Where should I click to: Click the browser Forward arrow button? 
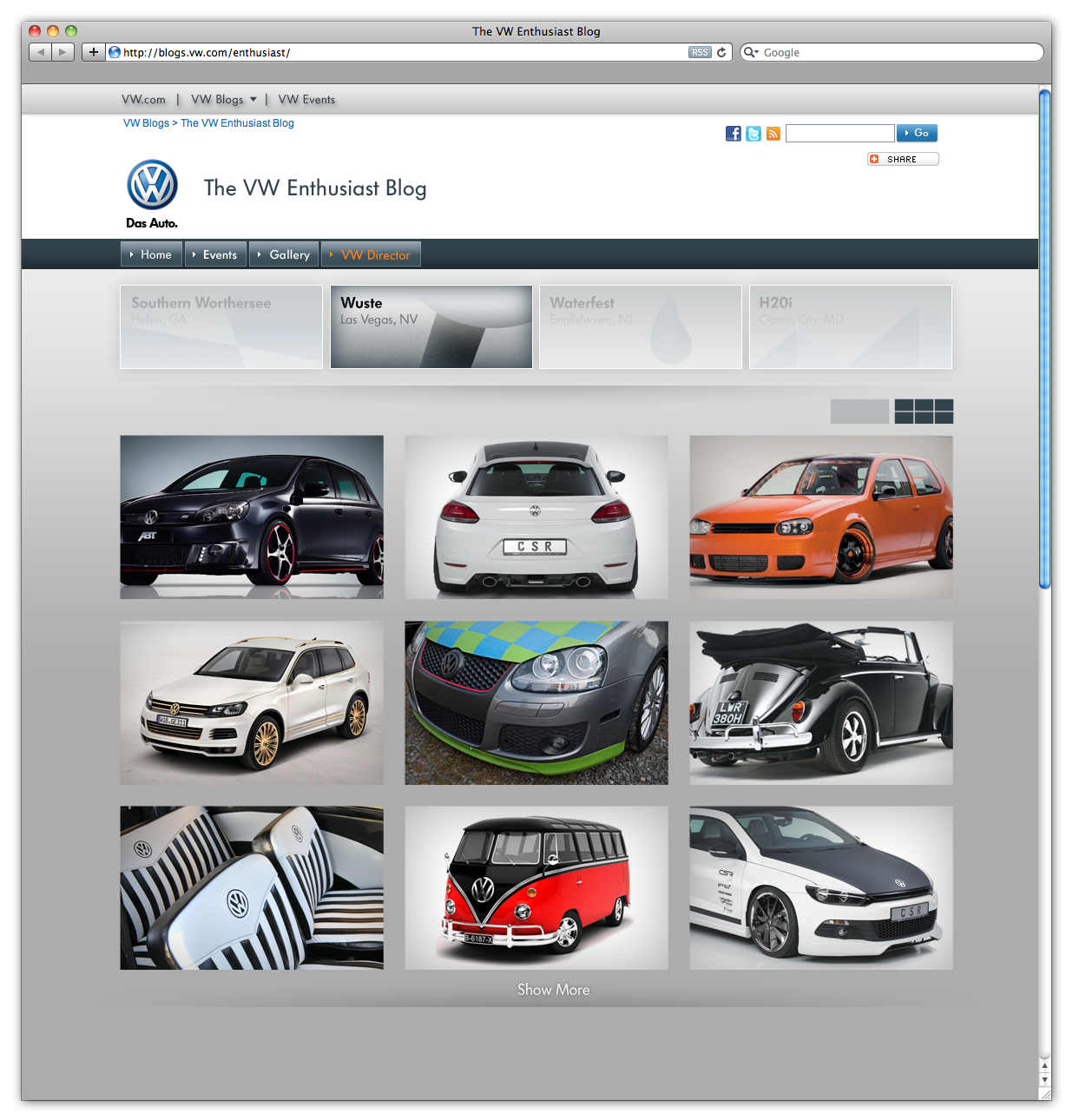coord(63,52)
